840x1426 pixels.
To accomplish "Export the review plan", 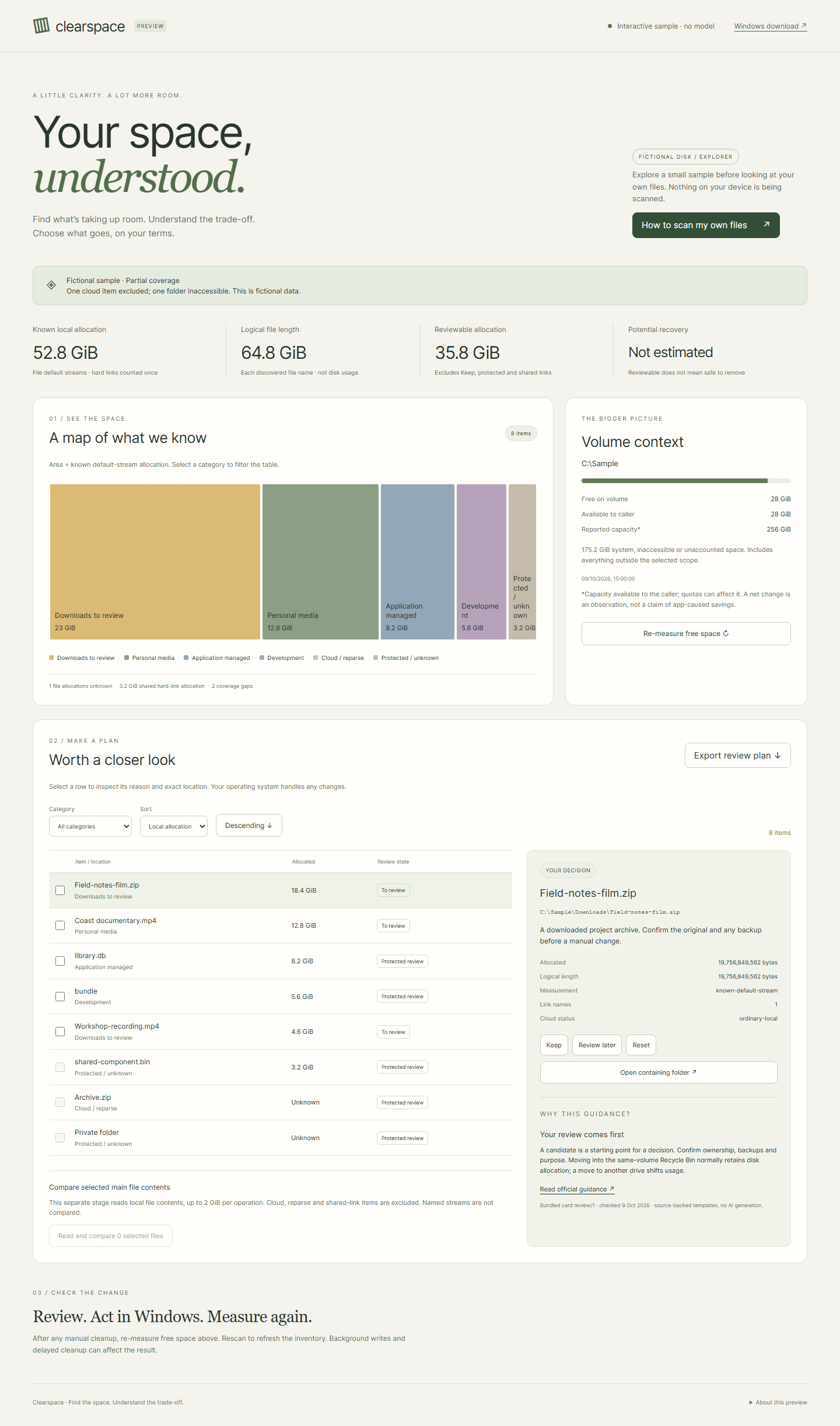I will click(737, 756).
